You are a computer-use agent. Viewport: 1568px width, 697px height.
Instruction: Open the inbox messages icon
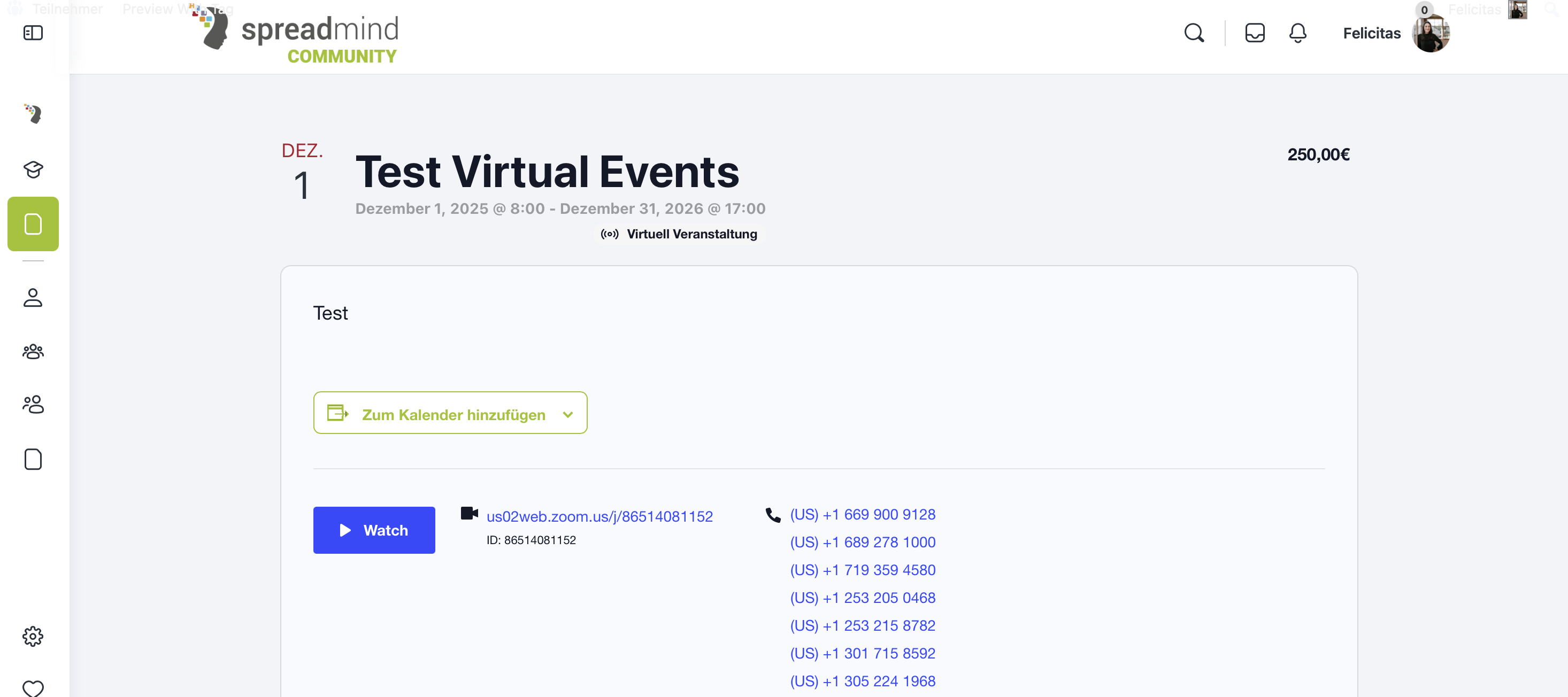pos(1255,33)
